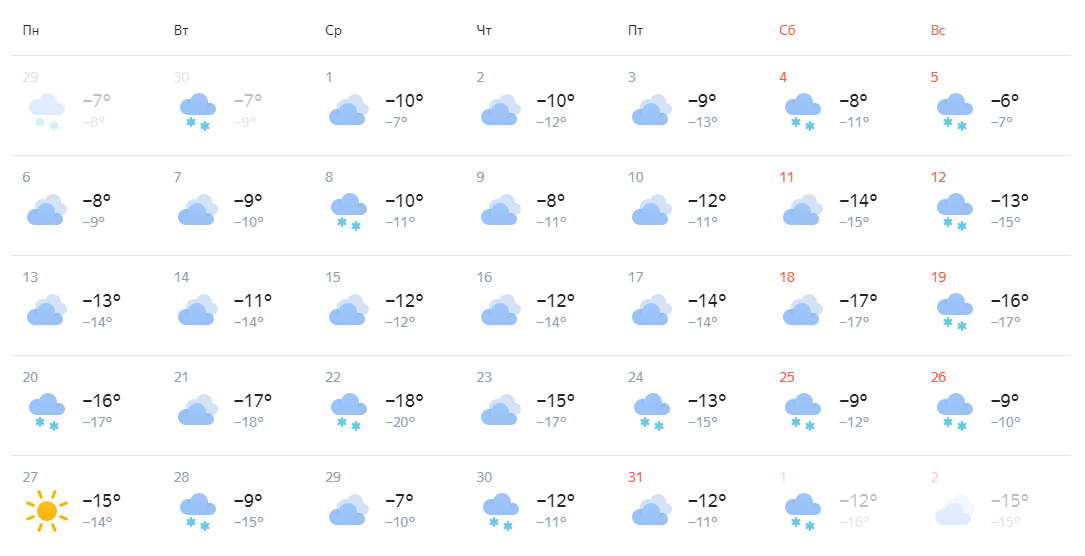Open the snow icon on Saturday 4
1085x556 pixels.
803,112
